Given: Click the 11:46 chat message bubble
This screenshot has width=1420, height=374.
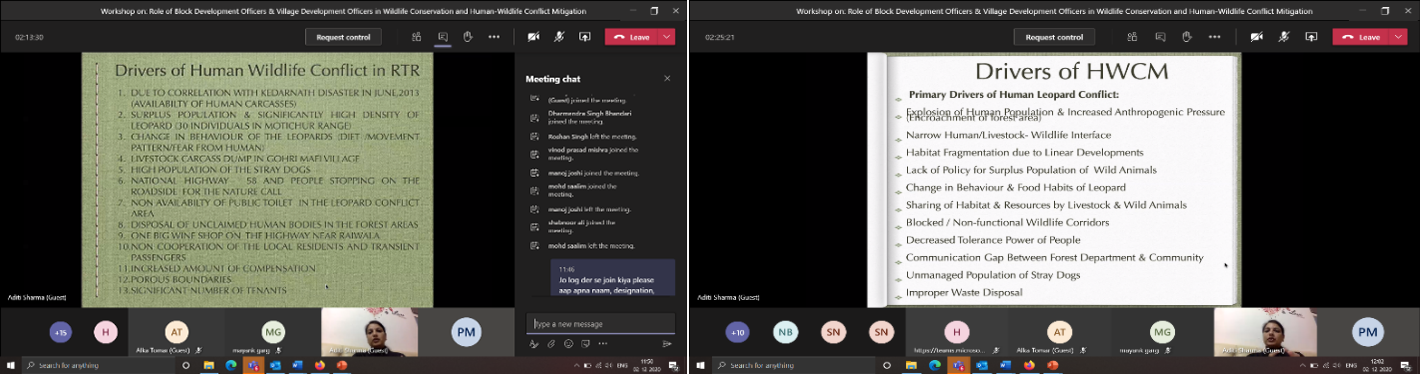Looking at the screenshot, I should tap(612, 278).
